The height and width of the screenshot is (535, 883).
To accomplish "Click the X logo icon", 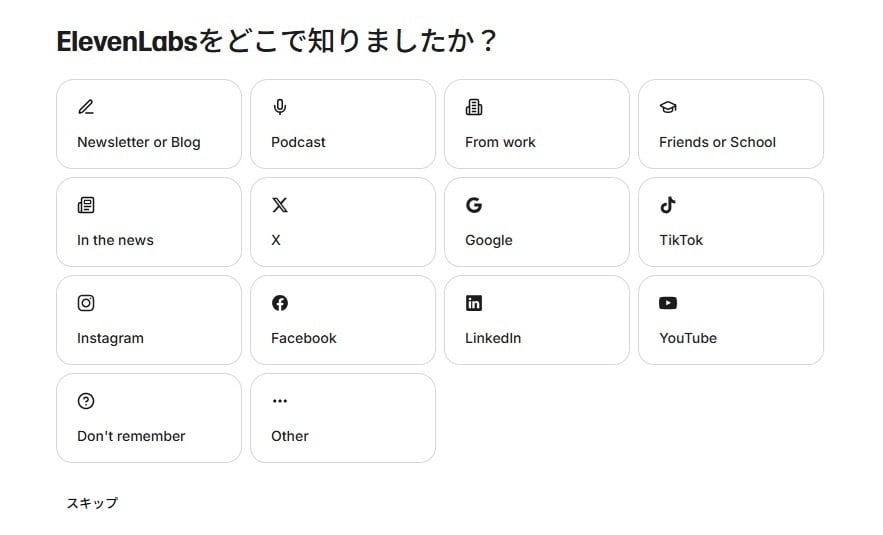I will click(x=280, y=205).
